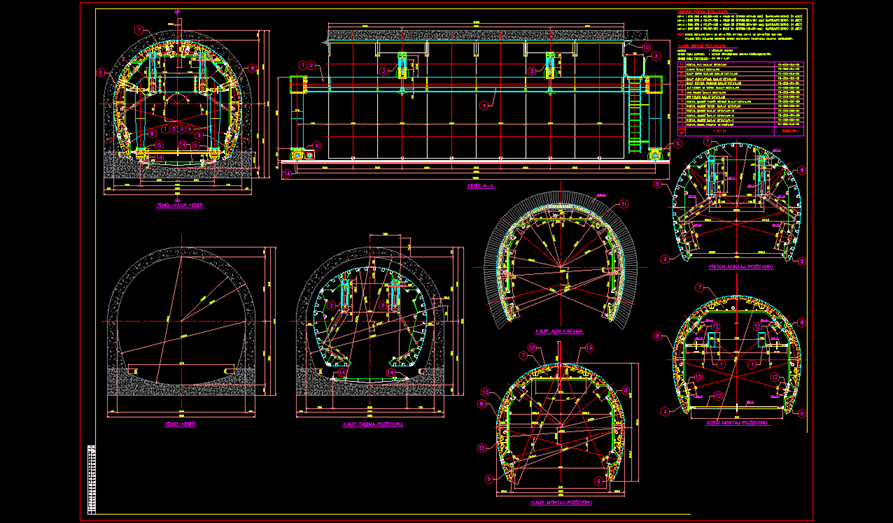Click the TÜNEL KESİTİ drawing title
Image resolution: width=893 pixels, height=523 pixels.
point(179,424)
